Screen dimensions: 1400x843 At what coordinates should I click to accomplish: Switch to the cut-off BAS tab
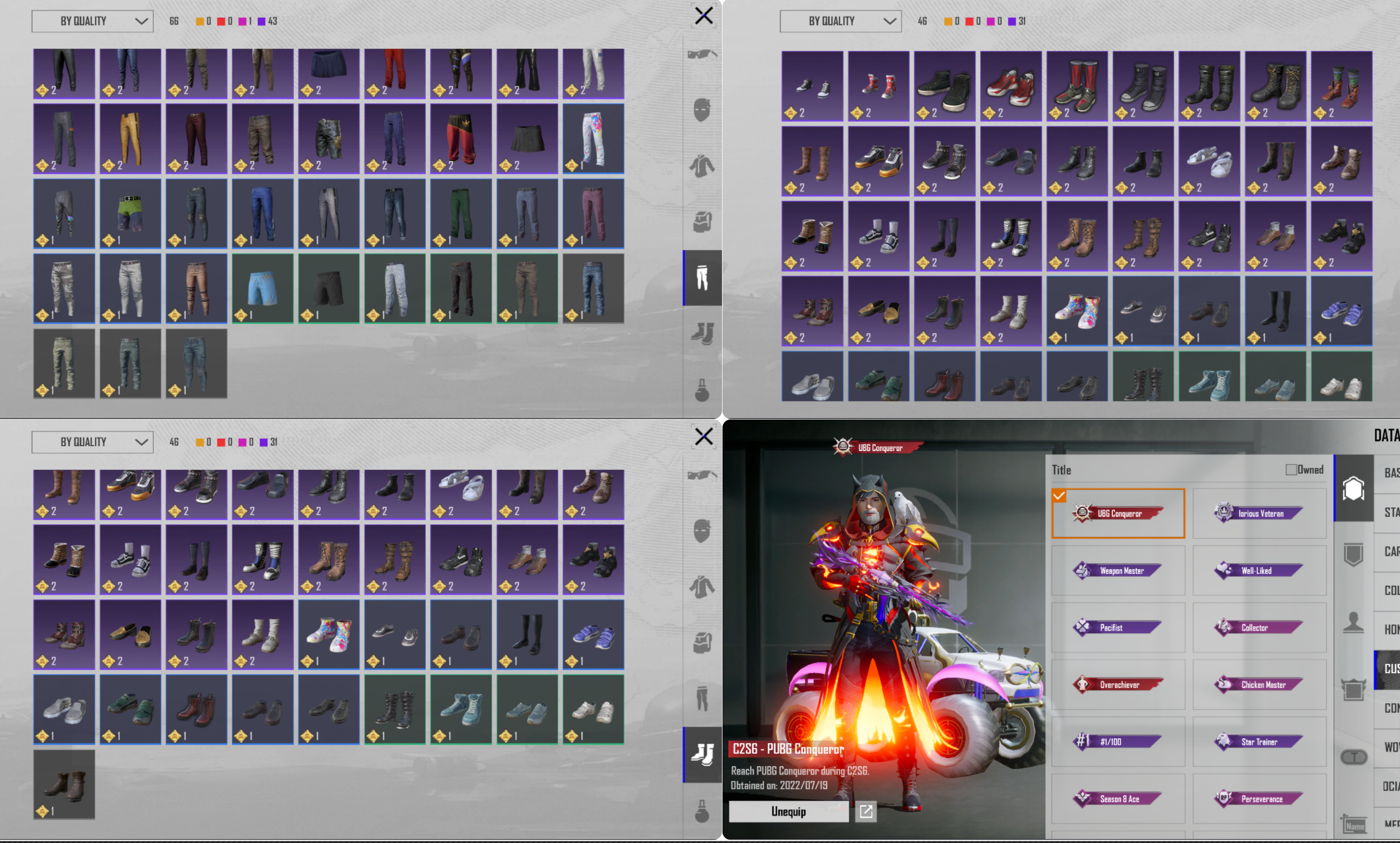coord(1387,473)
